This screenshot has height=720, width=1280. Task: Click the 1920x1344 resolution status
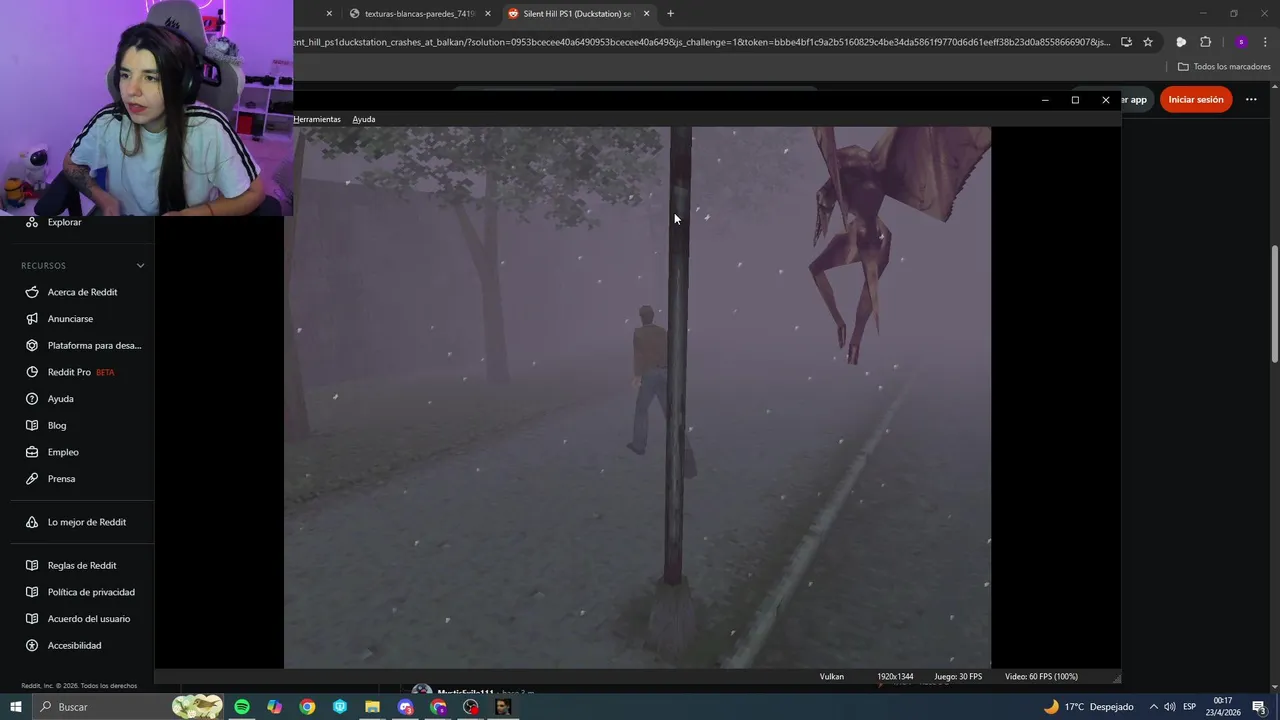pyautogui.click(x=895, y=677)
